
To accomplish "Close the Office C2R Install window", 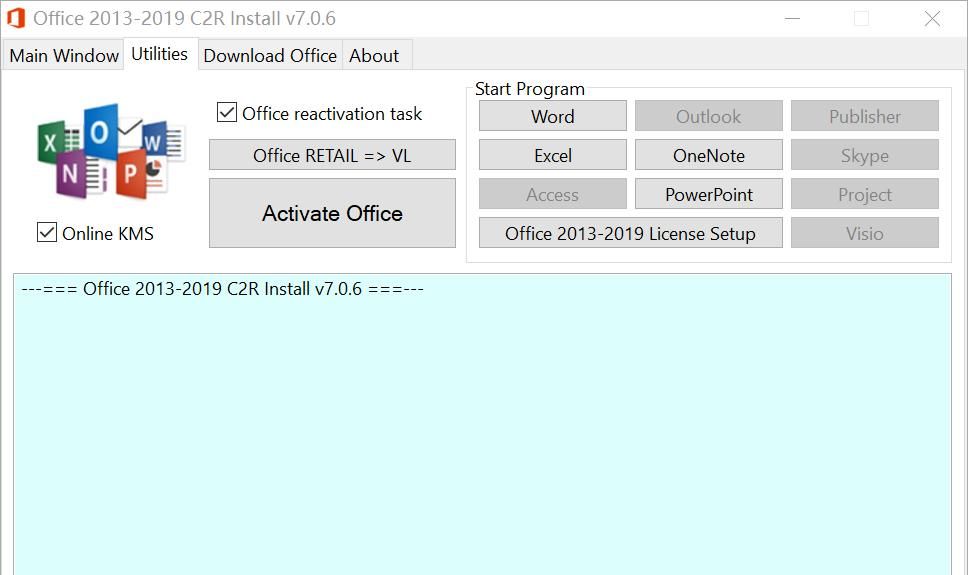I will [932, 19].
